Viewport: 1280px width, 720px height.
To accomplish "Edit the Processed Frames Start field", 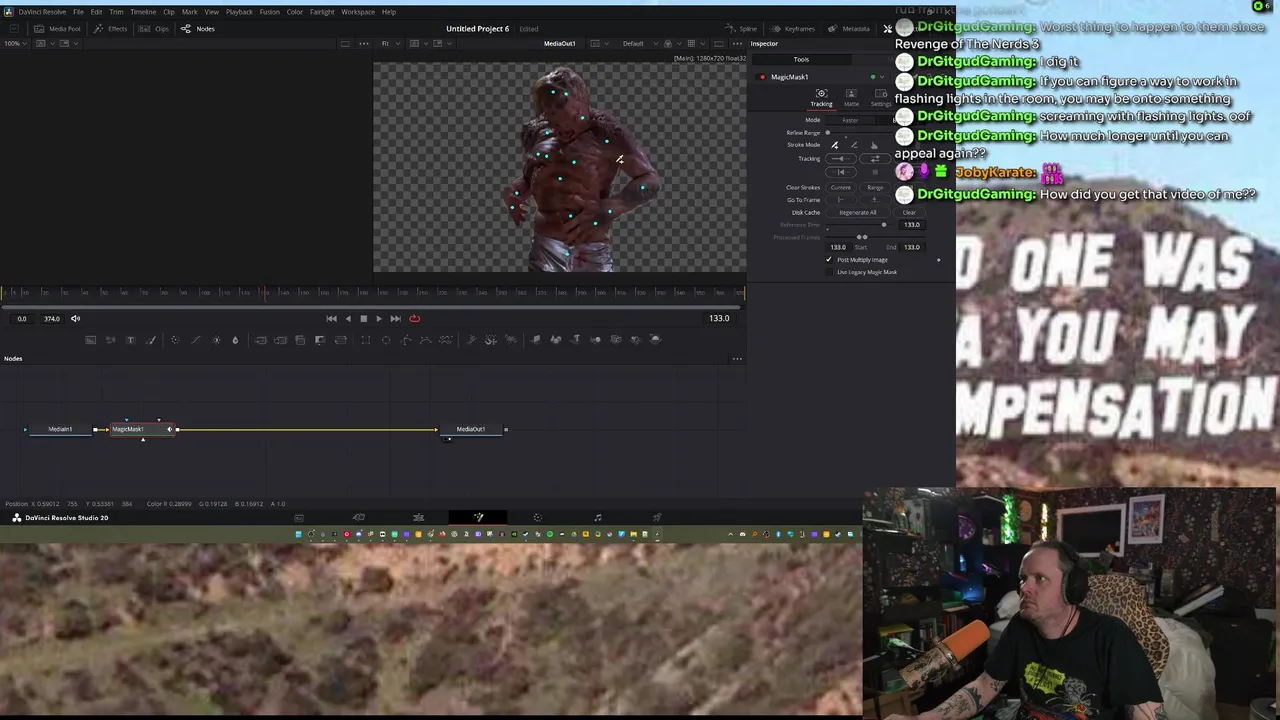I will pos(838,247).
